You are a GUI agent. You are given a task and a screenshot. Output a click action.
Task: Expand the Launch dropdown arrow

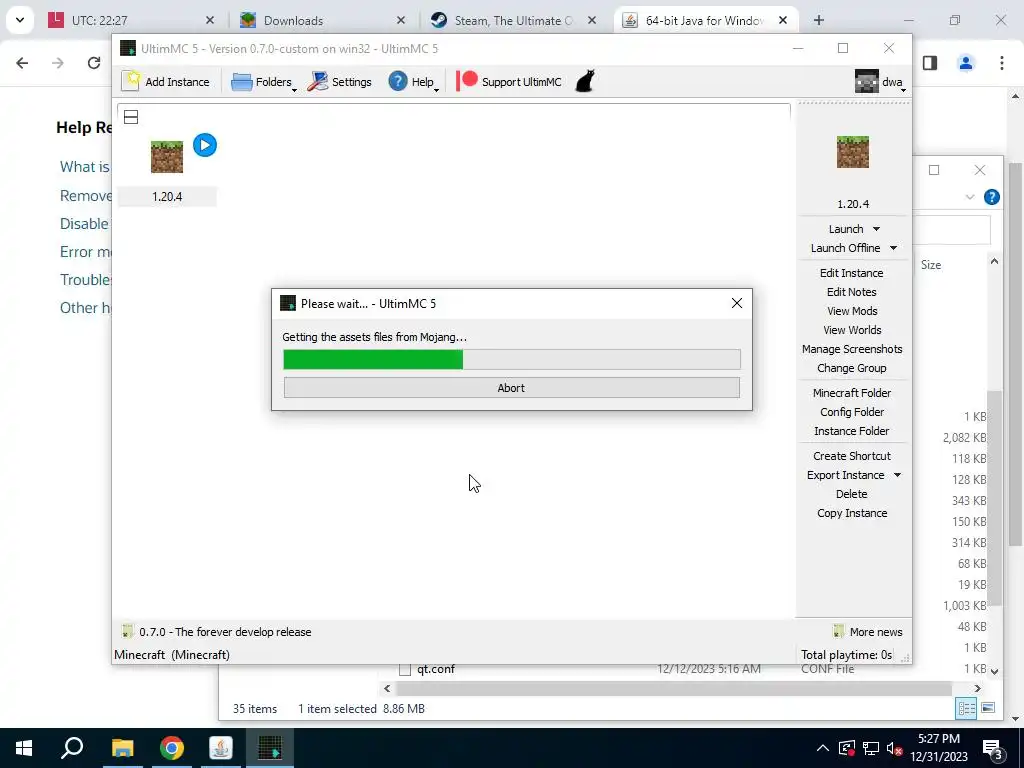876,229
